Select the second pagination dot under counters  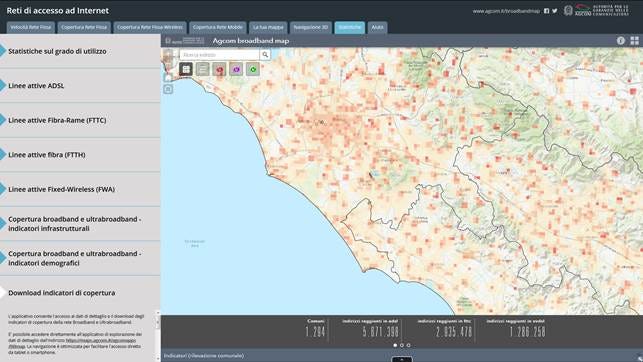pyautogui.click(x=402, y=345)
